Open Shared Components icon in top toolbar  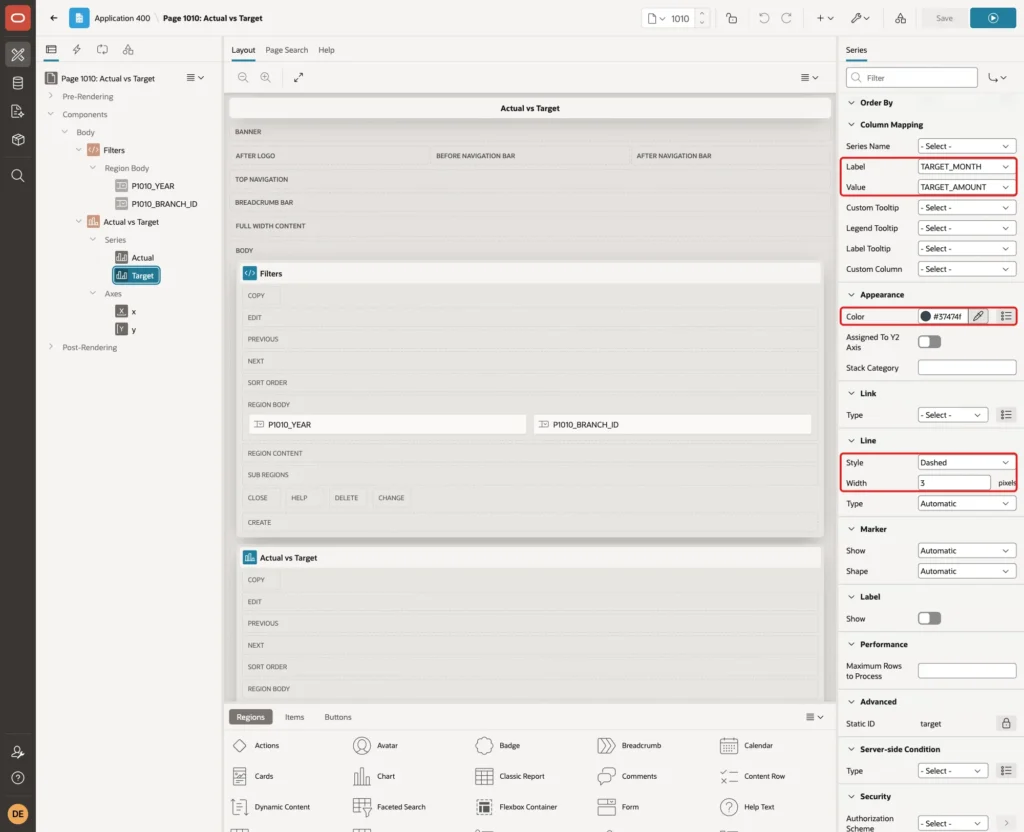[900, 18]
